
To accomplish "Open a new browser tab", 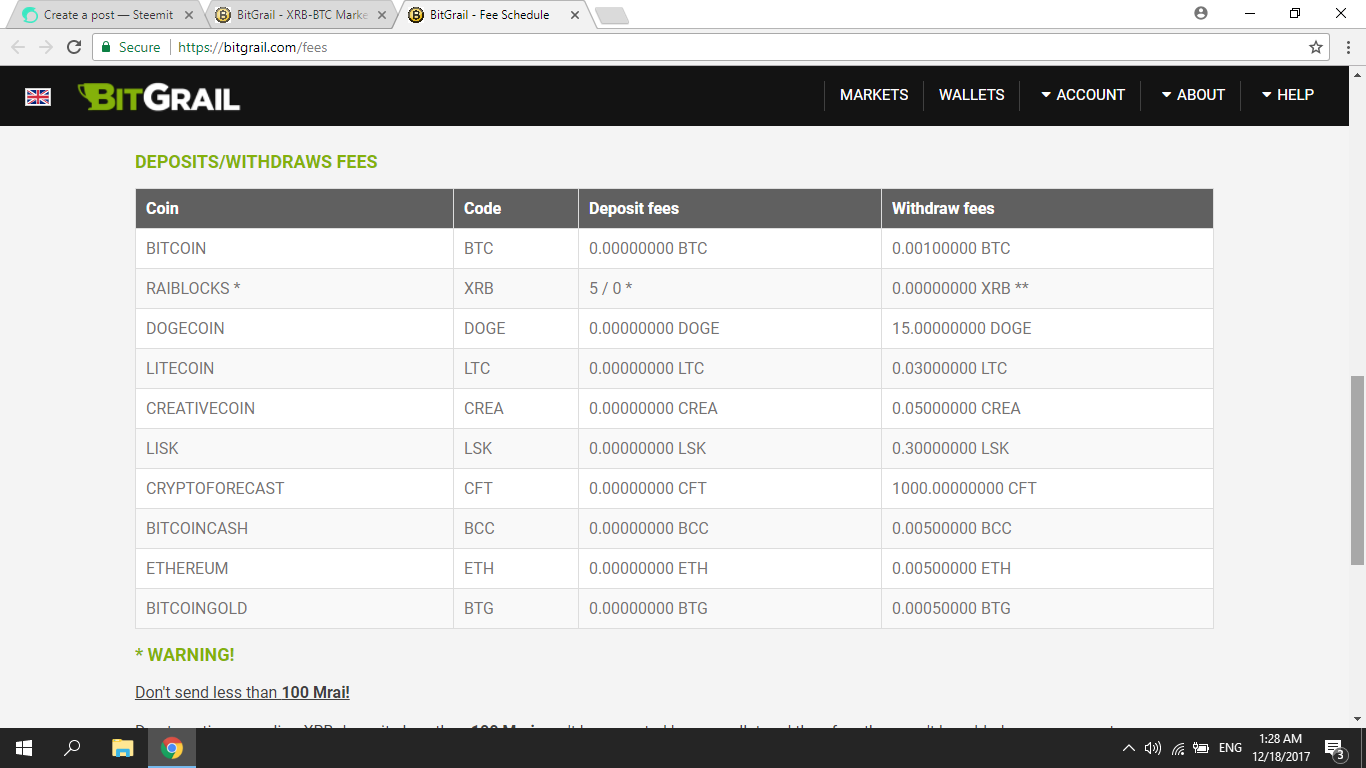I will point(611,15).
